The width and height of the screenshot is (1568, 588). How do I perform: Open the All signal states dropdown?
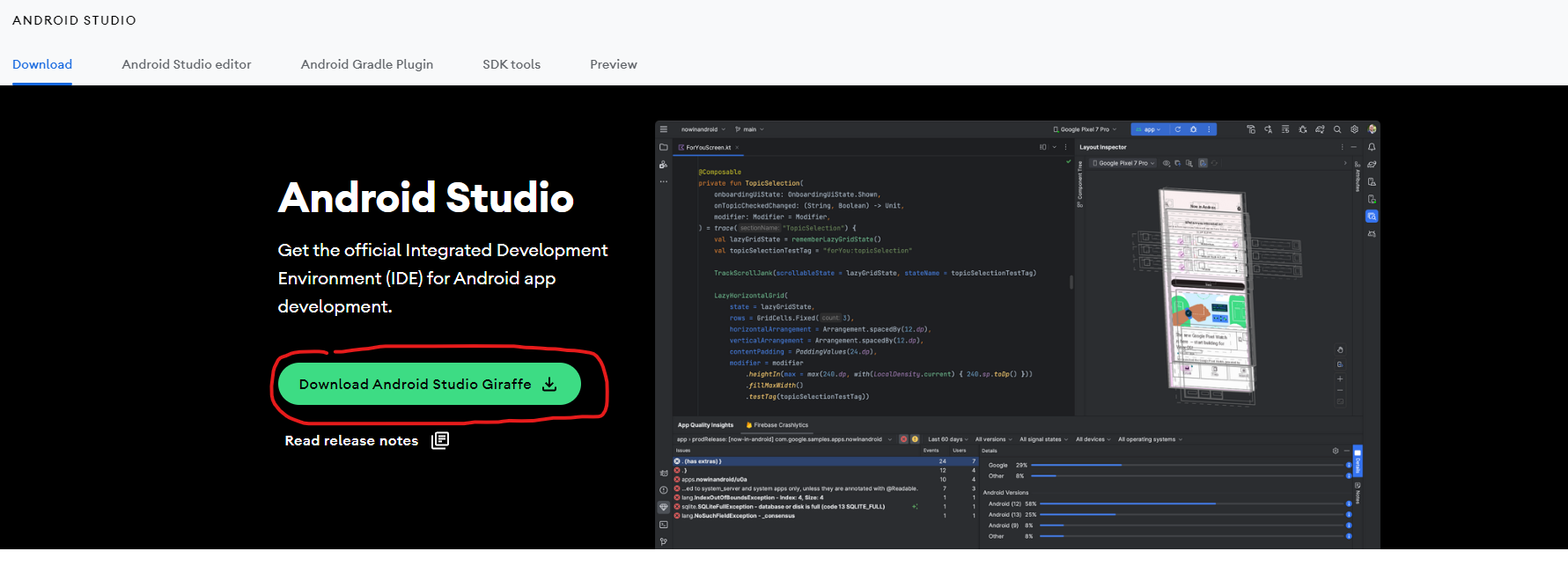click(x=1043, y=439)
